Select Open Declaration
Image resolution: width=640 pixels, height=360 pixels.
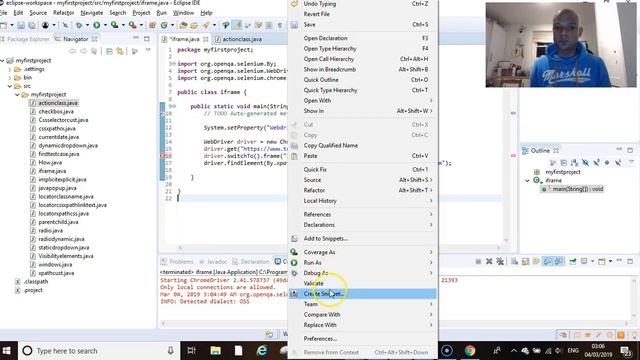pos(362,38)
